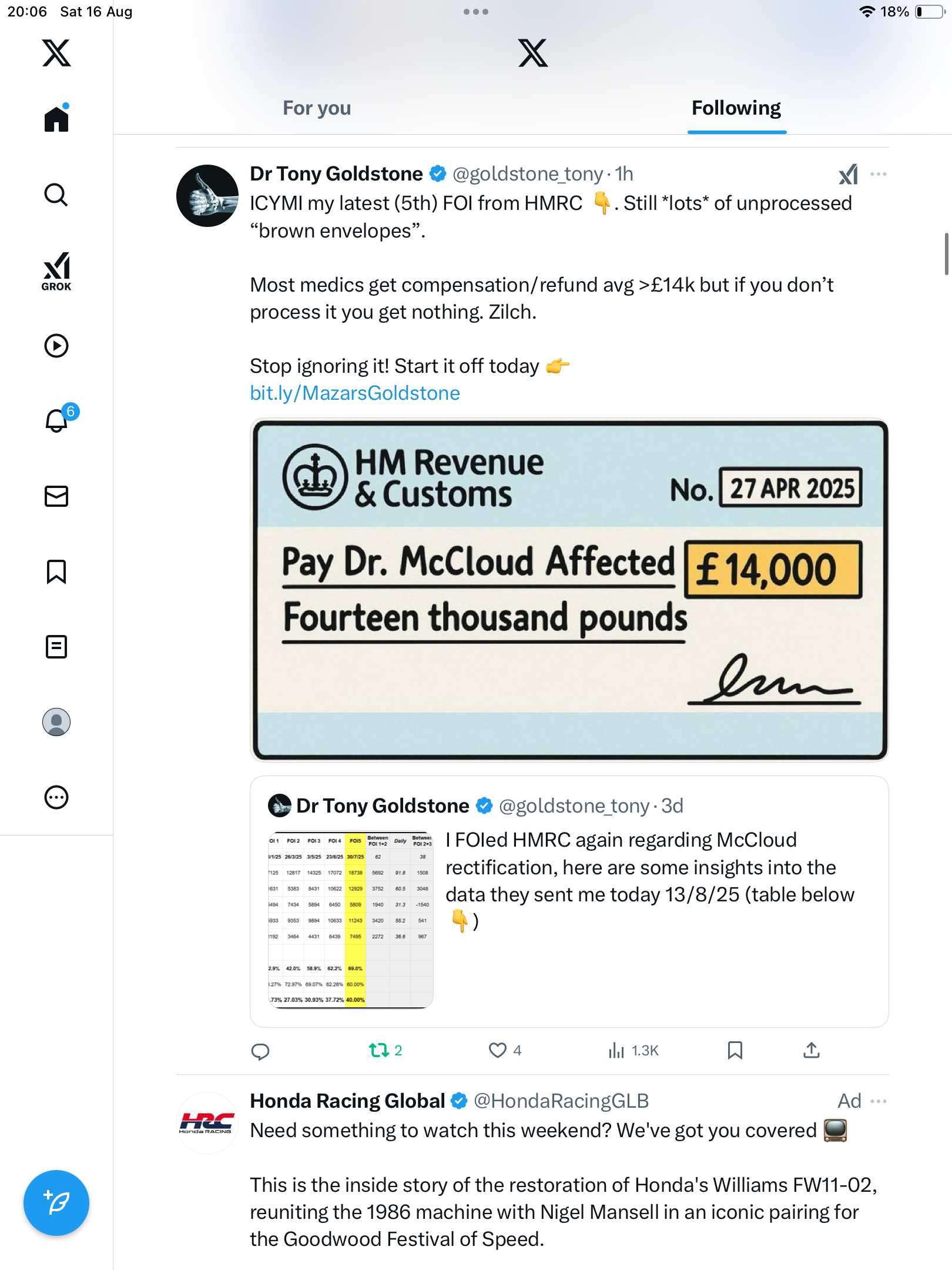Bookmark the Goldstone HMRC post

[x=735, y=1050]
